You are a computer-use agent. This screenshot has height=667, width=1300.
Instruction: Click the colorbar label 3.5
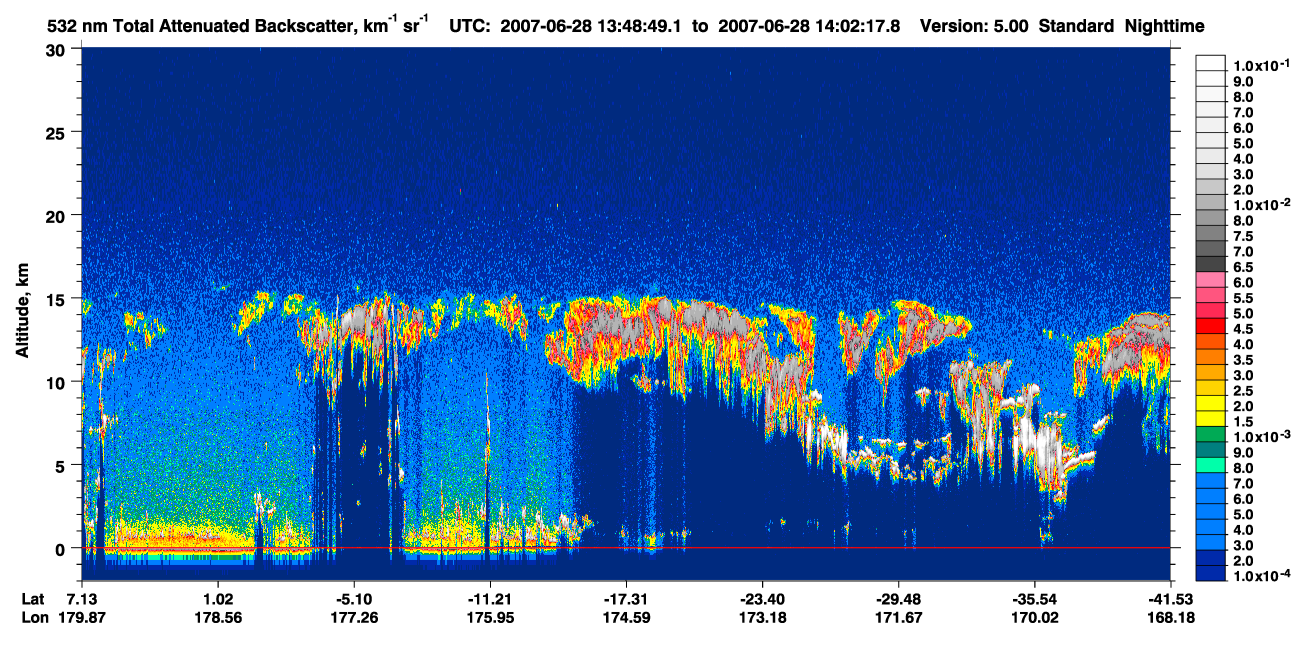click(x=1242, y=360)
